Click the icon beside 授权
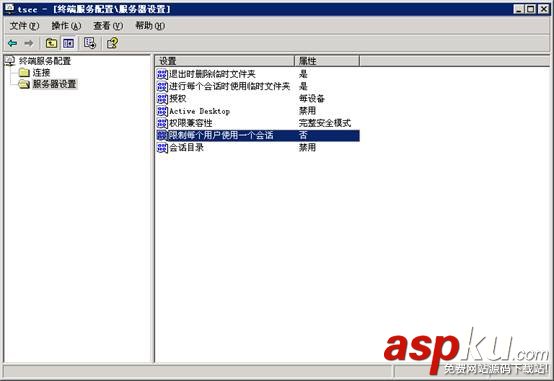Image resolution: width=554 pixels, height=381 pixels. click(x=162, y=99)
